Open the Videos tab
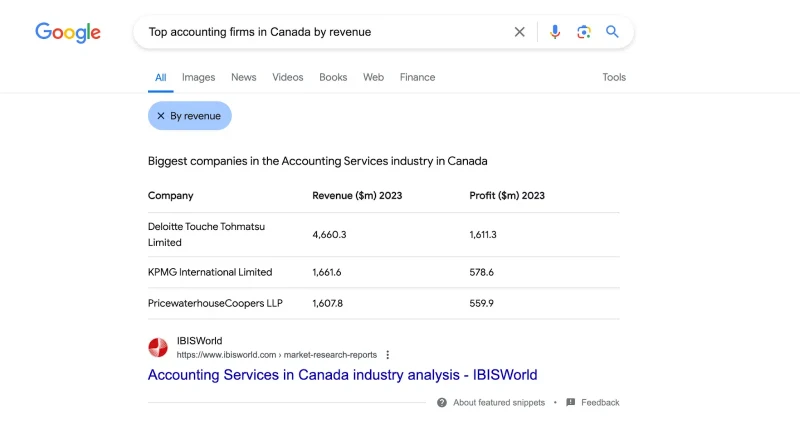 pos(288,78)
